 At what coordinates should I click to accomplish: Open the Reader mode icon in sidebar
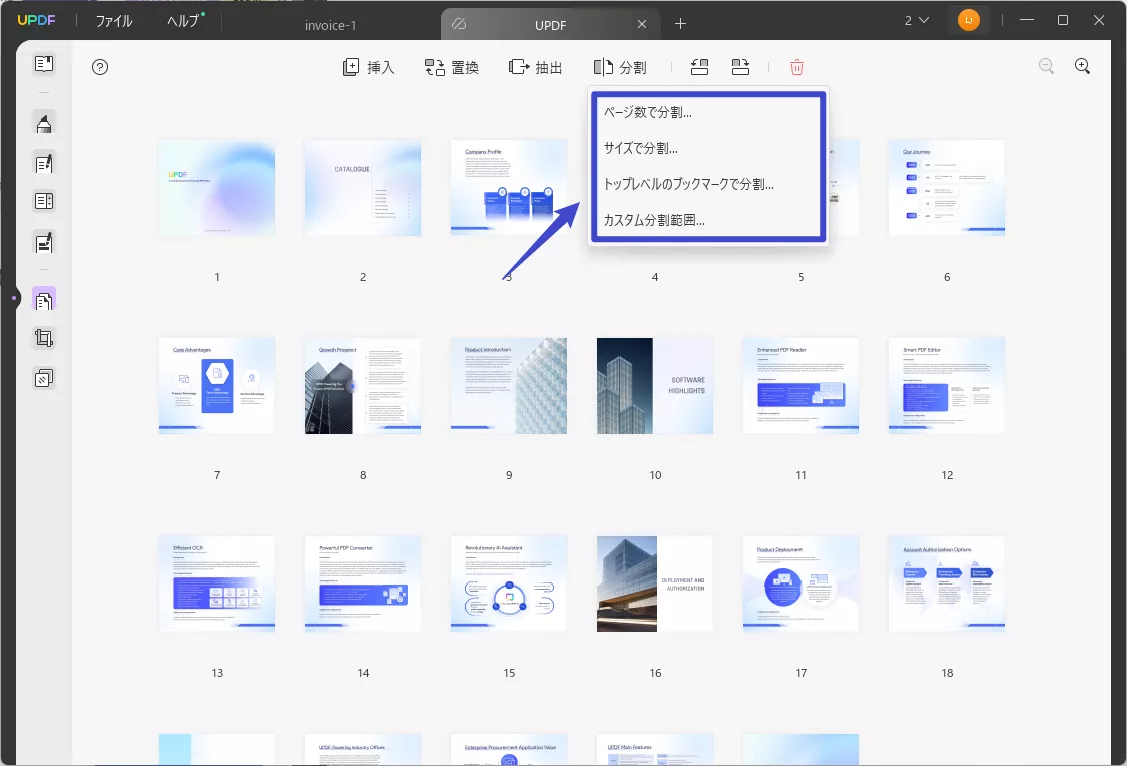[44, 64]
